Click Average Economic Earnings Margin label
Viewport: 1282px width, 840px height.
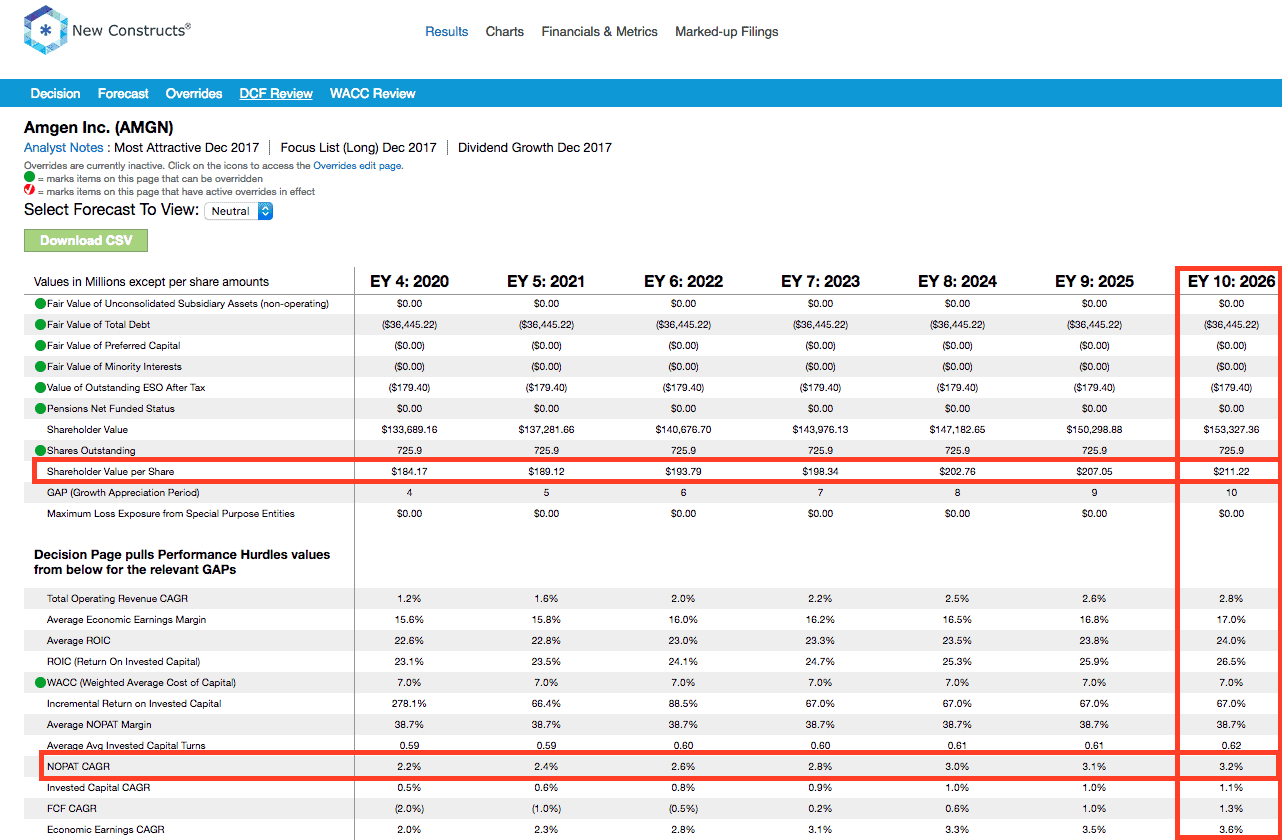tap(126, 619)
